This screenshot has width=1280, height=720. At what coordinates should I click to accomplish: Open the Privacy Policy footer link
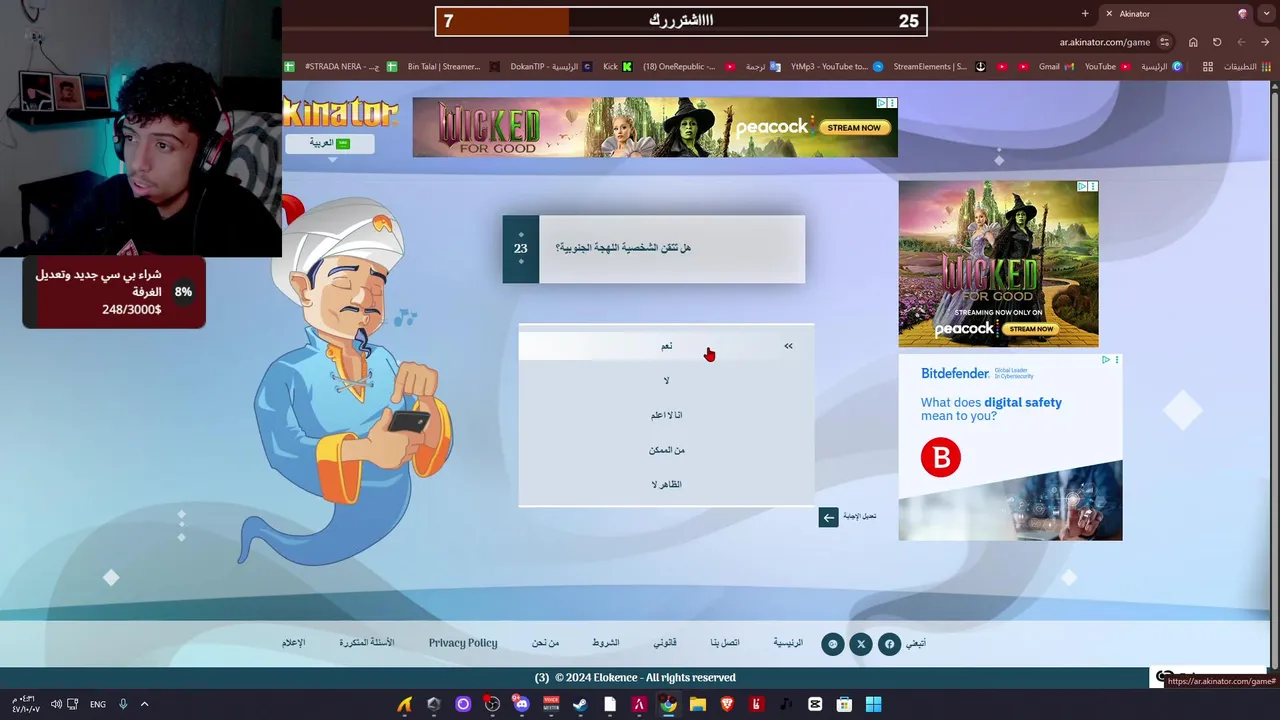tap(463, 643)
